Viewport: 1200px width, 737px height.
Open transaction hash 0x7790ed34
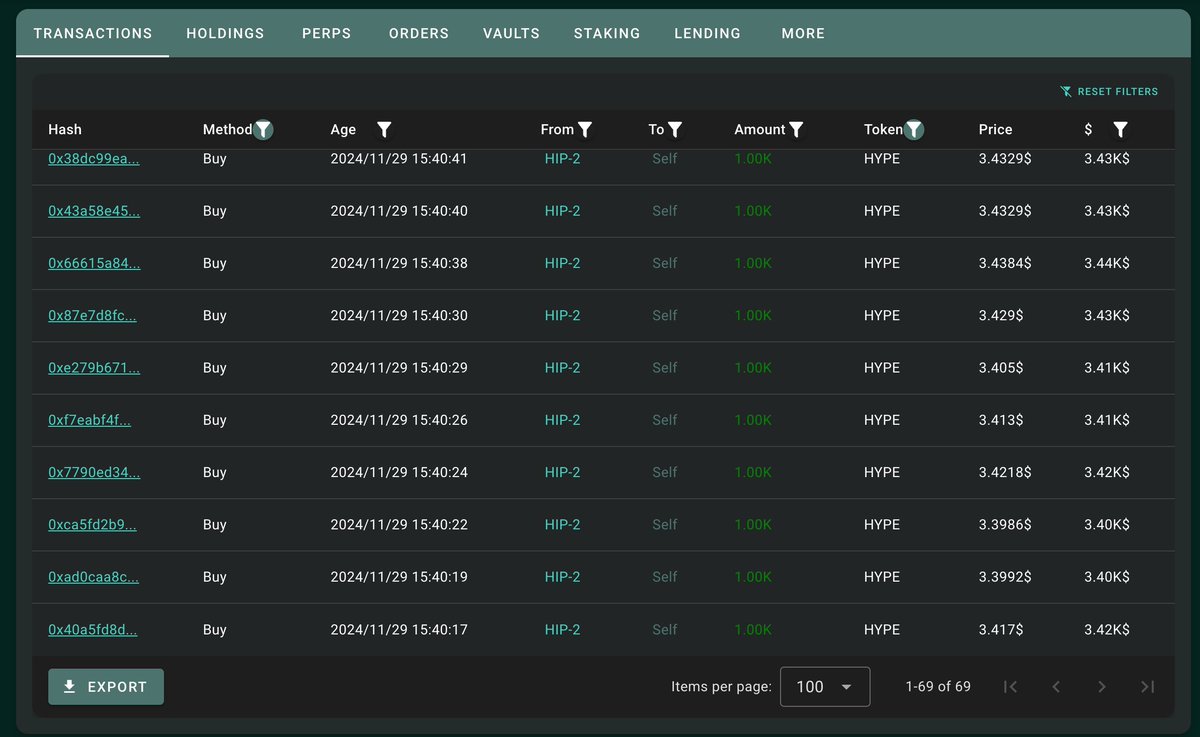click(x=94, y=472)
